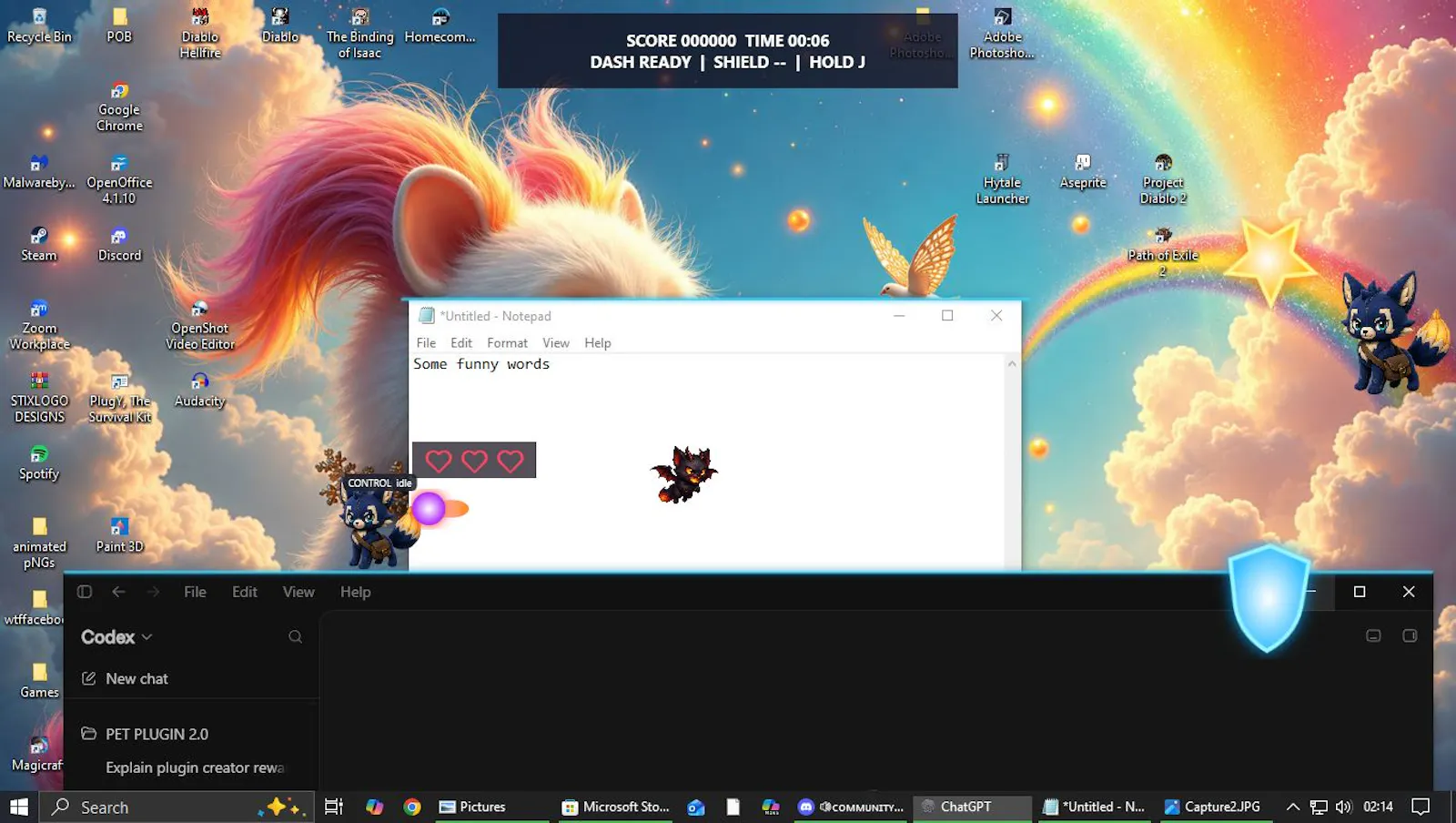Show hidden system tray icons
The height and width of the screenshot is (823, 1456).
tap(1292, 807)
